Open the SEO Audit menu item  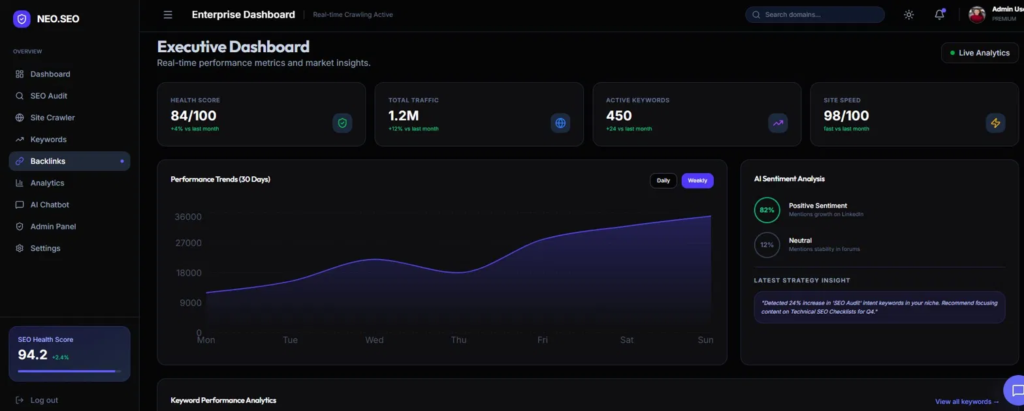[x=70, y=96]
